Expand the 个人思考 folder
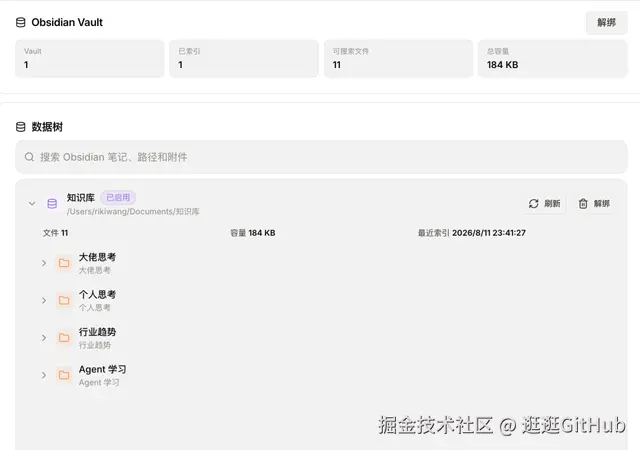The image size is (640, 450). 44,301
